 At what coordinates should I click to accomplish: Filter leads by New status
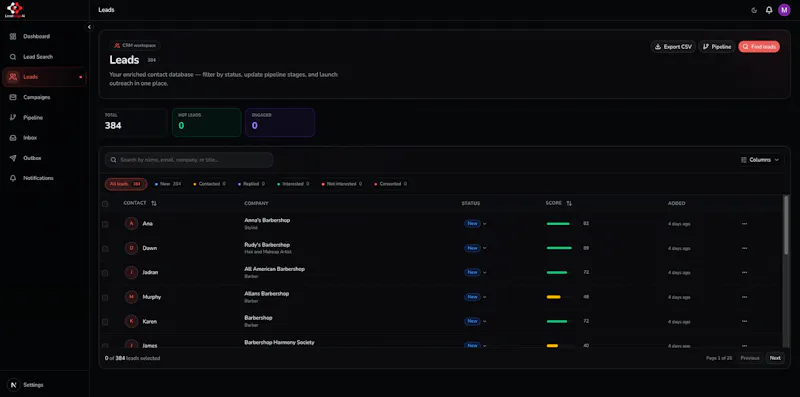point(168,184)
